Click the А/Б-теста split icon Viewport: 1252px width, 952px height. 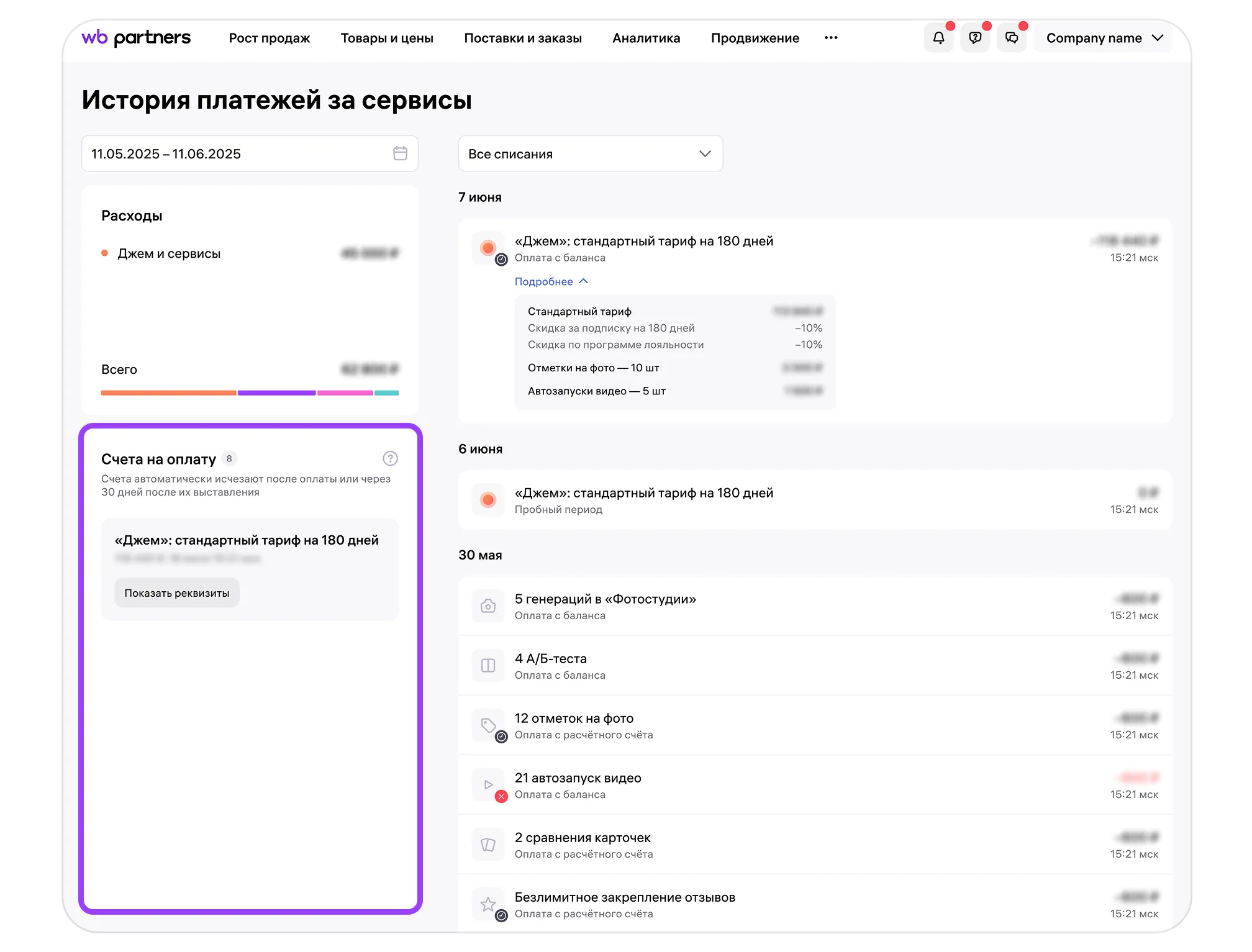(x=488, y=666)
